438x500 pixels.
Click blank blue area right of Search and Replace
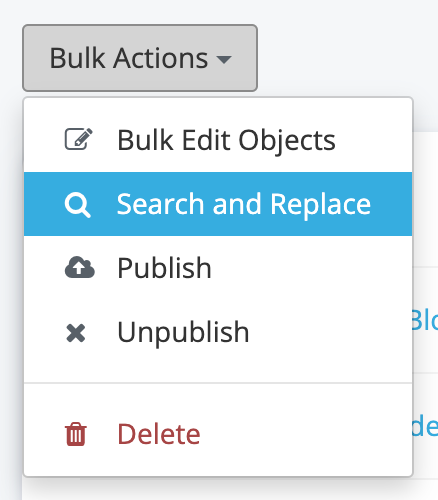(392, 204)
